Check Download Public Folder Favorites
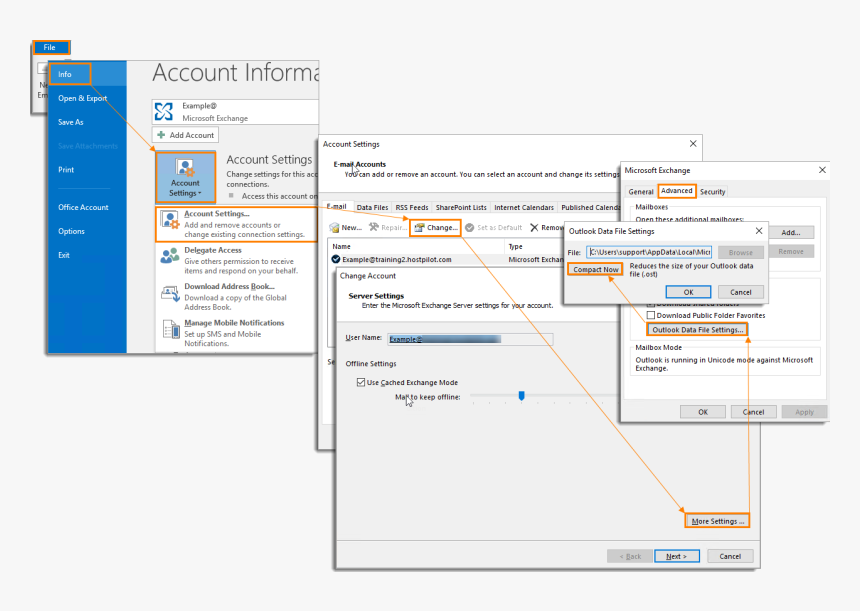Image resolution: width=860 pixels, height=611 pixels. coord(651,315)
